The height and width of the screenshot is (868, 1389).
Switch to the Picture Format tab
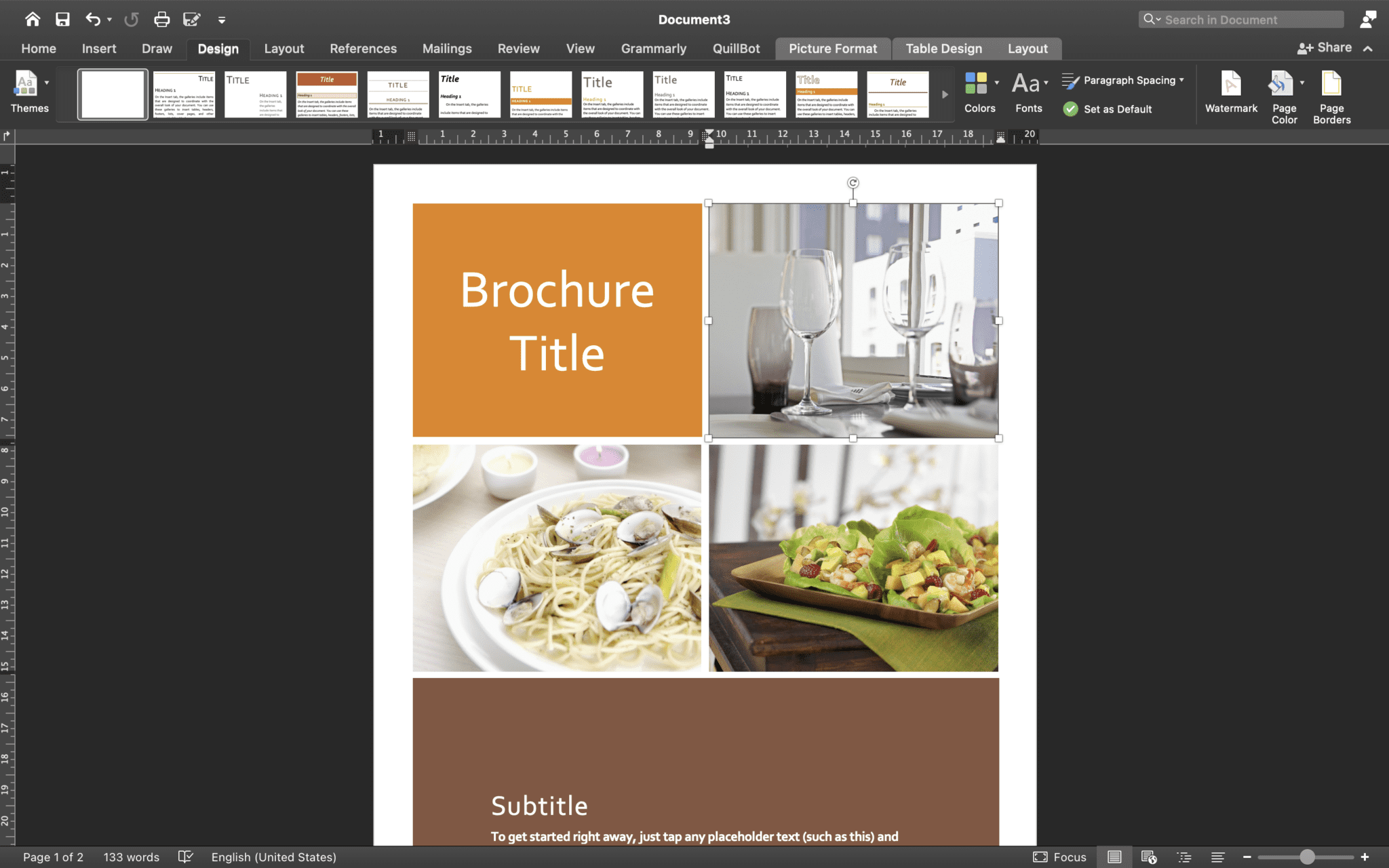[832, 48]
